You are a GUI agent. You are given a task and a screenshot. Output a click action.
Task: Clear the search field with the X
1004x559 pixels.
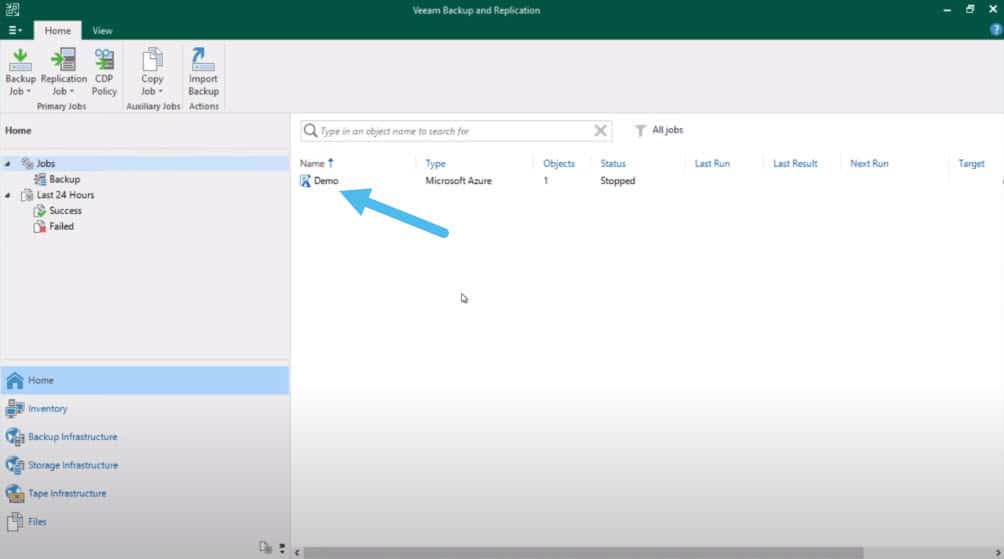coord(600,131)
